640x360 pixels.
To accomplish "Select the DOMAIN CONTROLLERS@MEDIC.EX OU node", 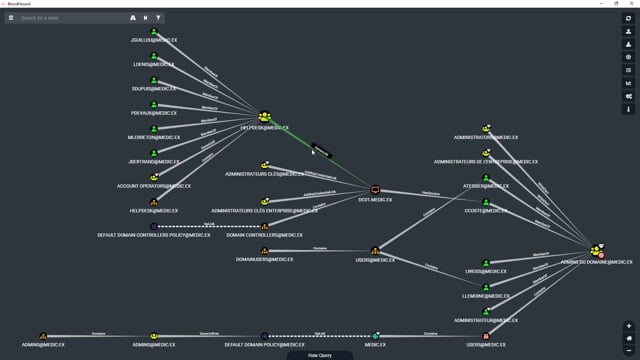I will pyautogui.click(x=264, y=226).
